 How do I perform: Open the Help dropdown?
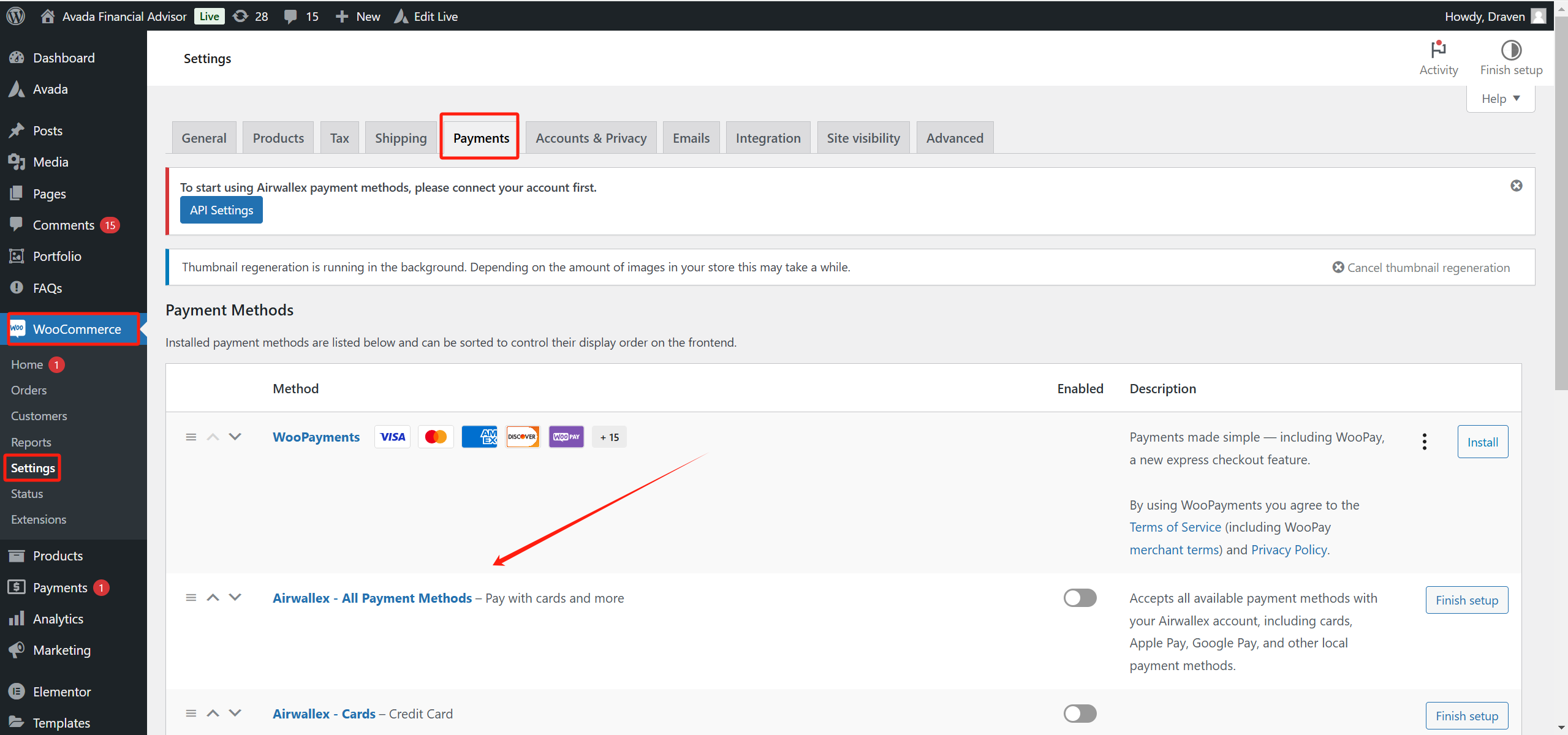1501,98
